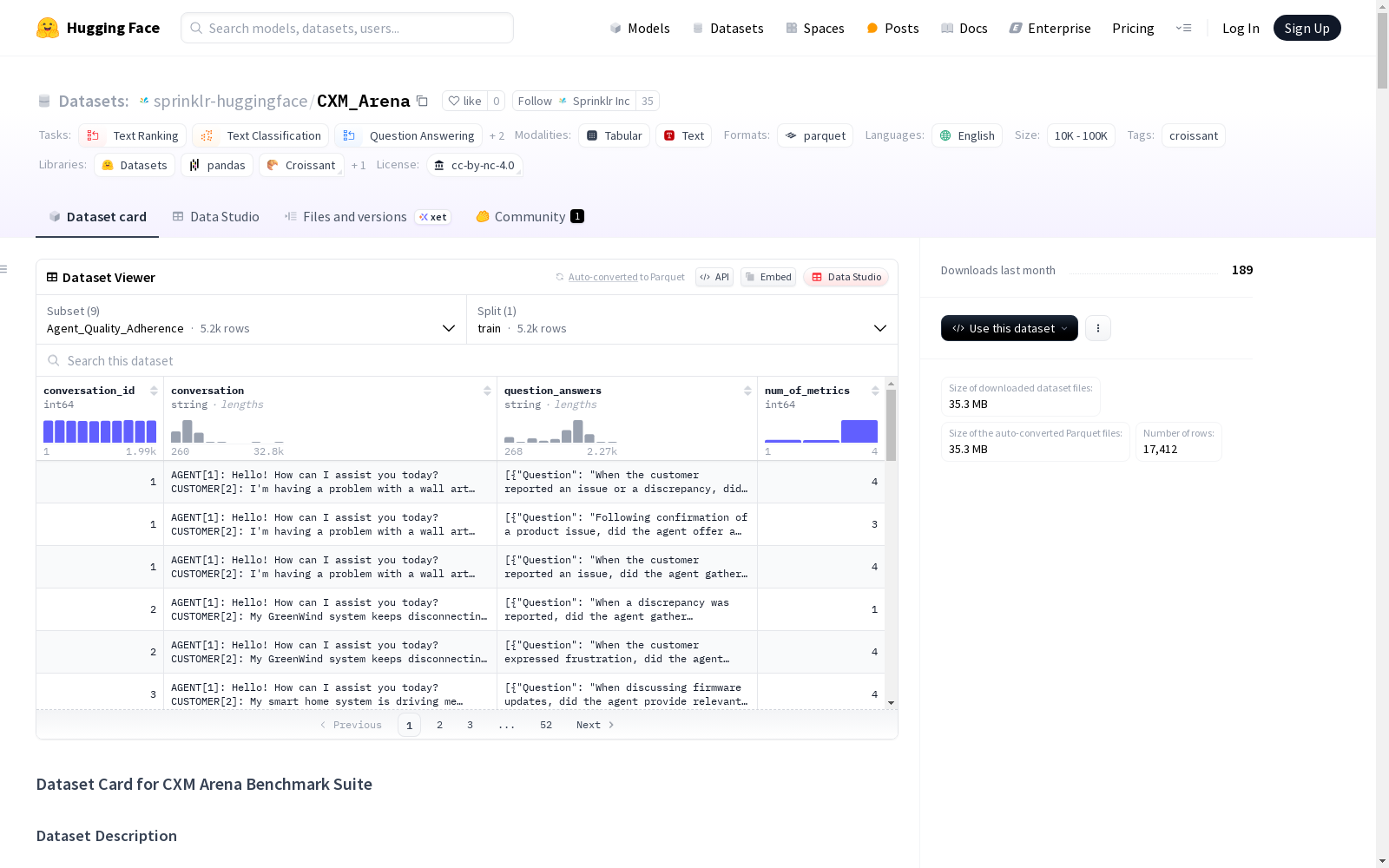Go to Models in the top navigation
This screenshot has height=868, width=1389.
[640, 28]
